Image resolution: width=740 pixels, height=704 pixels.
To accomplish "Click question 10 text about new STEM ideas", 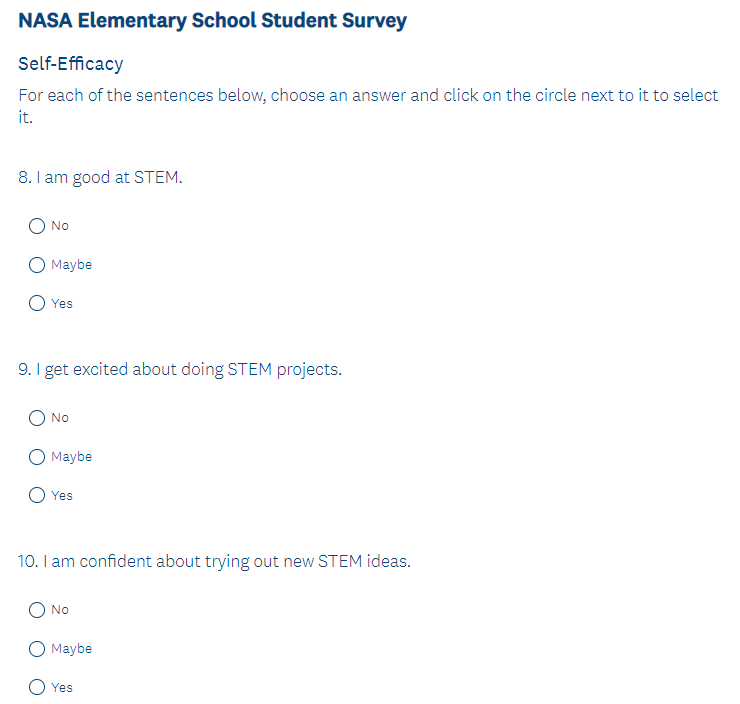I will coord(214,562).
